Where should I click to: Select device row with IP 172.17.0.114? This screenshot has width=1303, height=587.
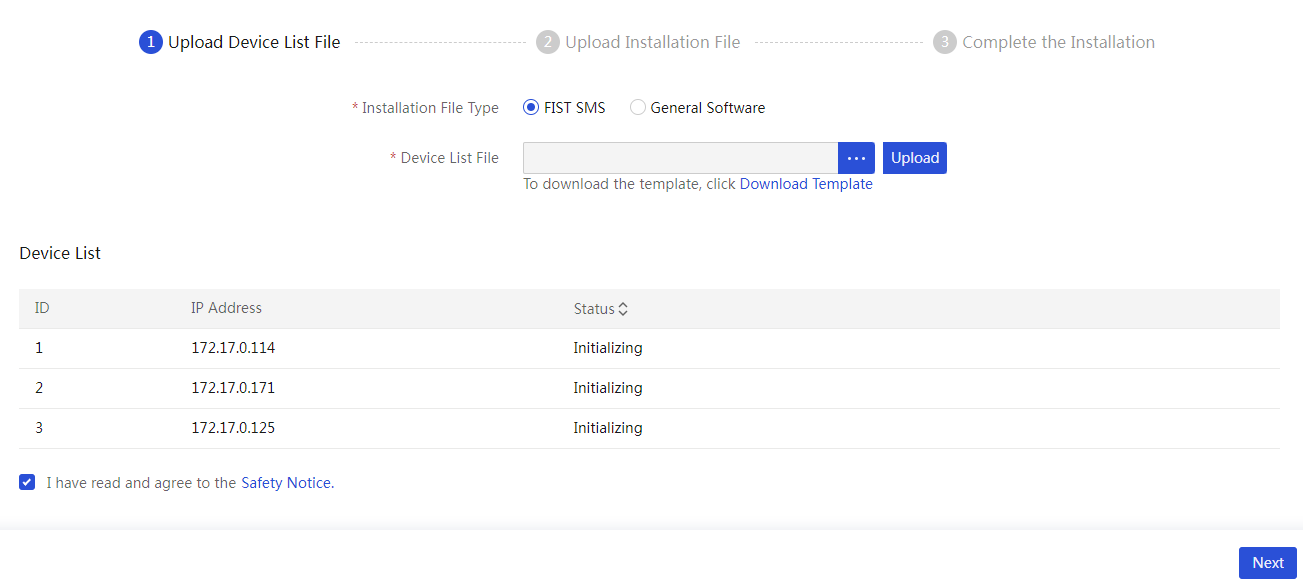point(649,348)
